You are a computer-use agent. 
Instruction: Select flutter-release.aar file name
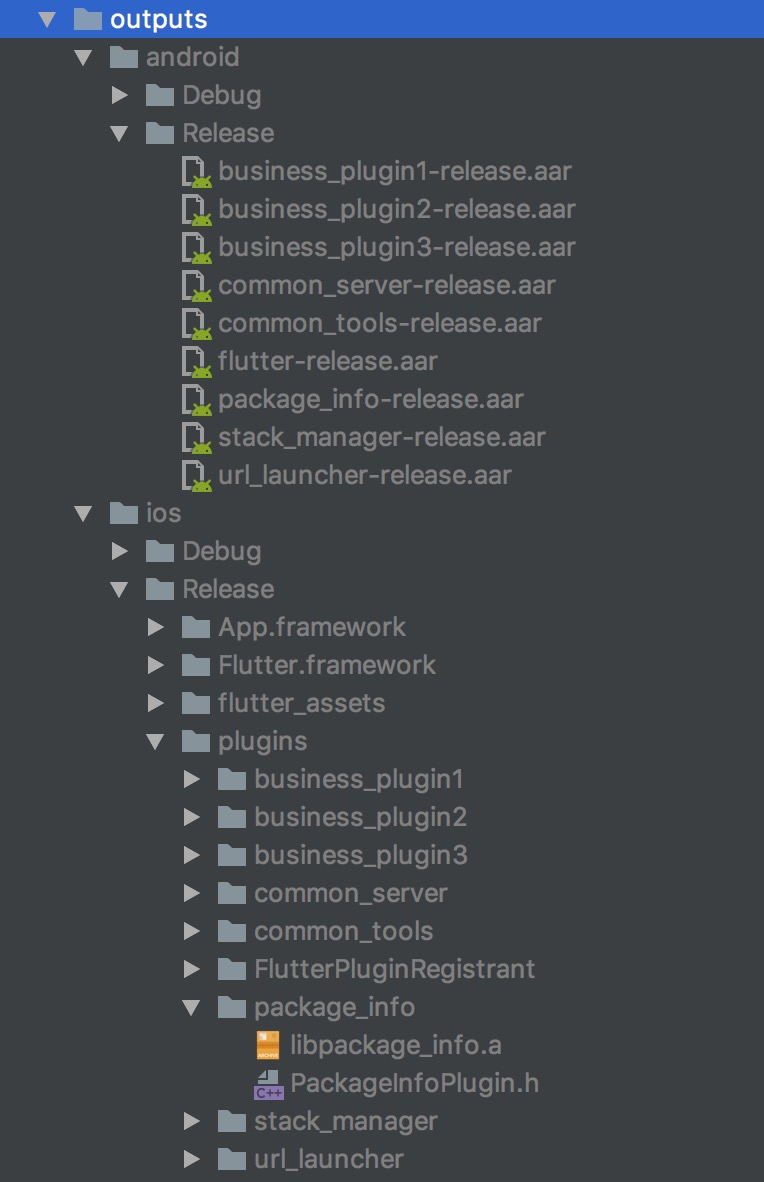coord(328,362)
